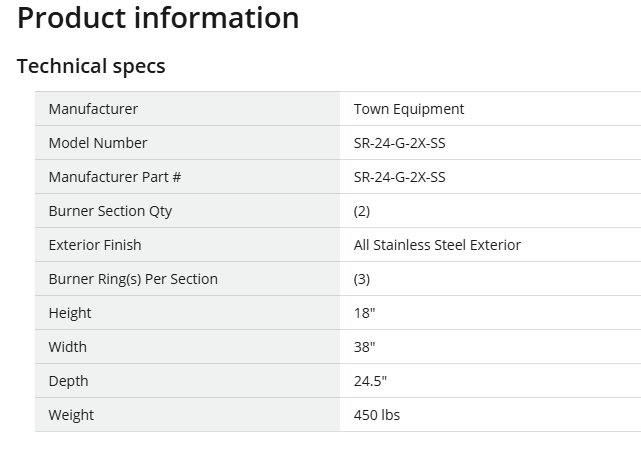Select All Stainless Steel Exterior text
This screenshot has width=641, height=462.
[437, 245]
